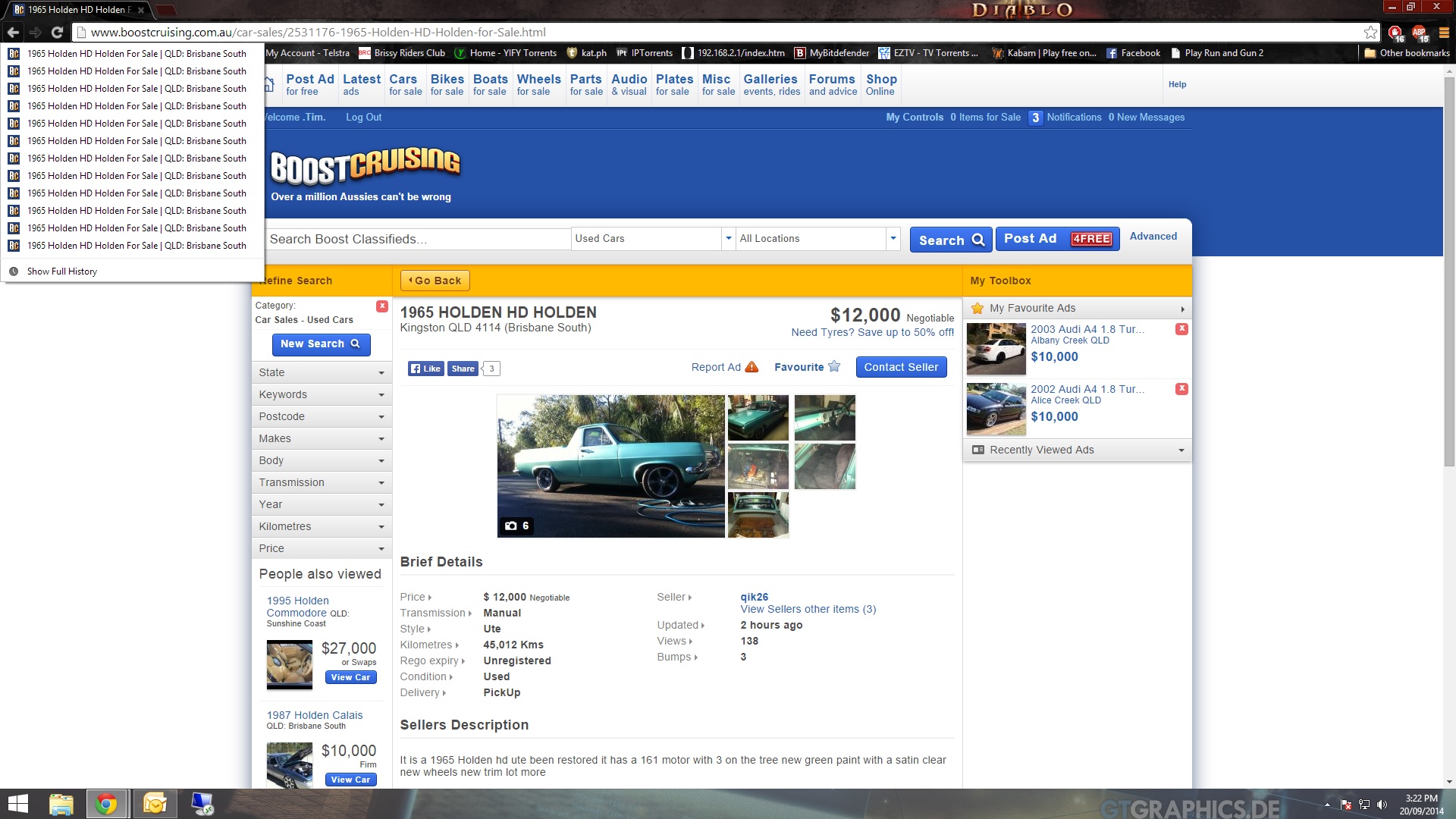Viewport: 1456px width, 819px height.
Task: Open the mail app taskbar icon
Action: [x=155, y=804]
